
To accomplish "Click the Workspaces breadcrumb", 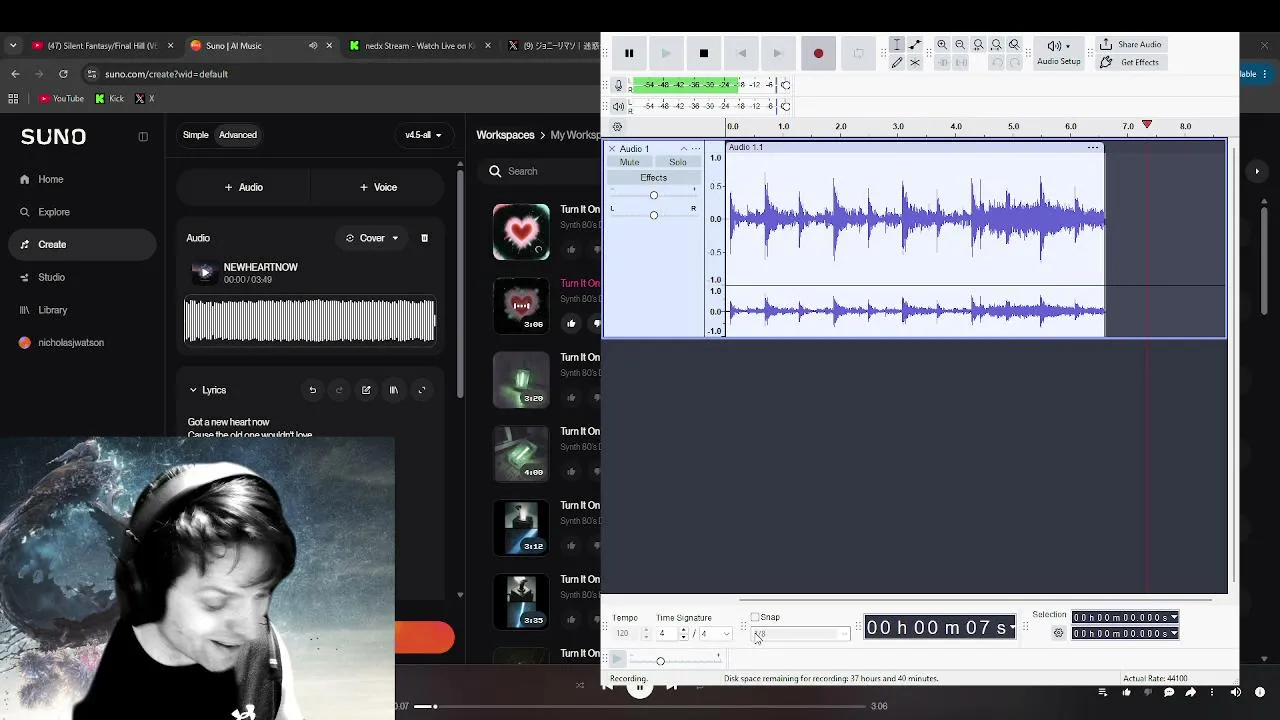I will (x=505, y=135).
